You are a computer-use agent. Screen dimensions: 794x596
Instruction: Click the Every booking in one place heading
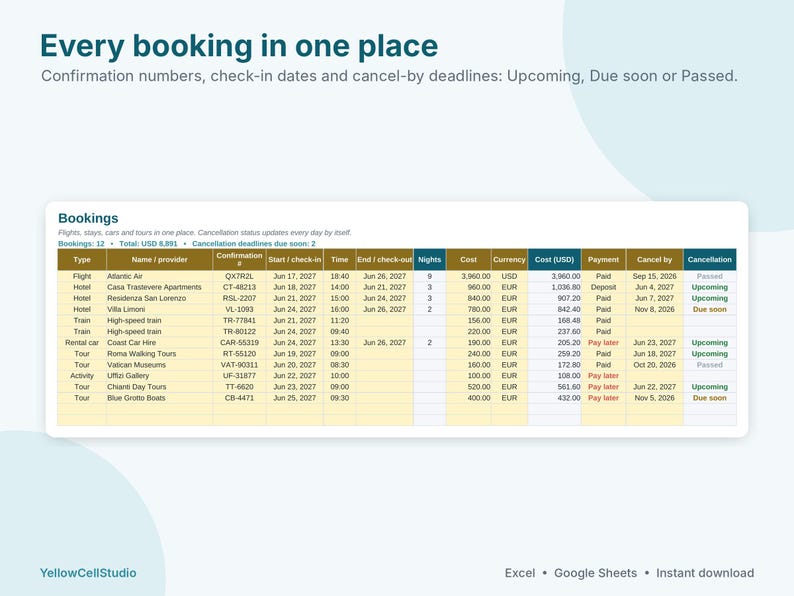(239, 46)
